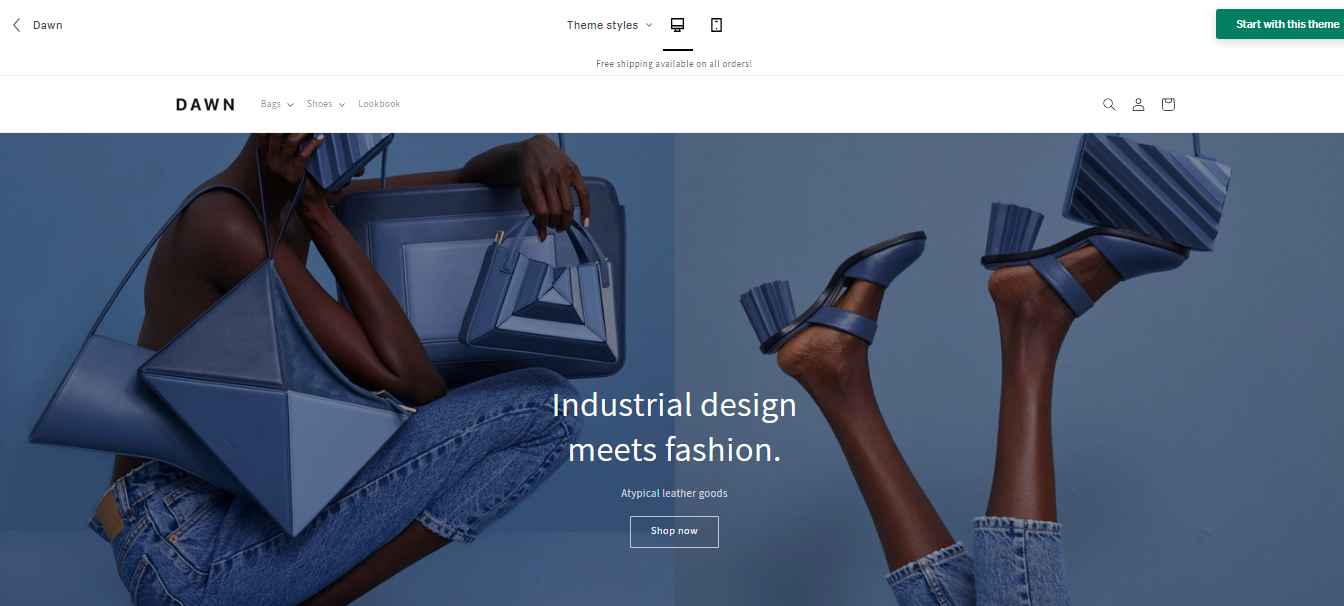Screen dimensions: 1344x606
Task: Open the account login person icon
Action: [x=1138, y=104]
